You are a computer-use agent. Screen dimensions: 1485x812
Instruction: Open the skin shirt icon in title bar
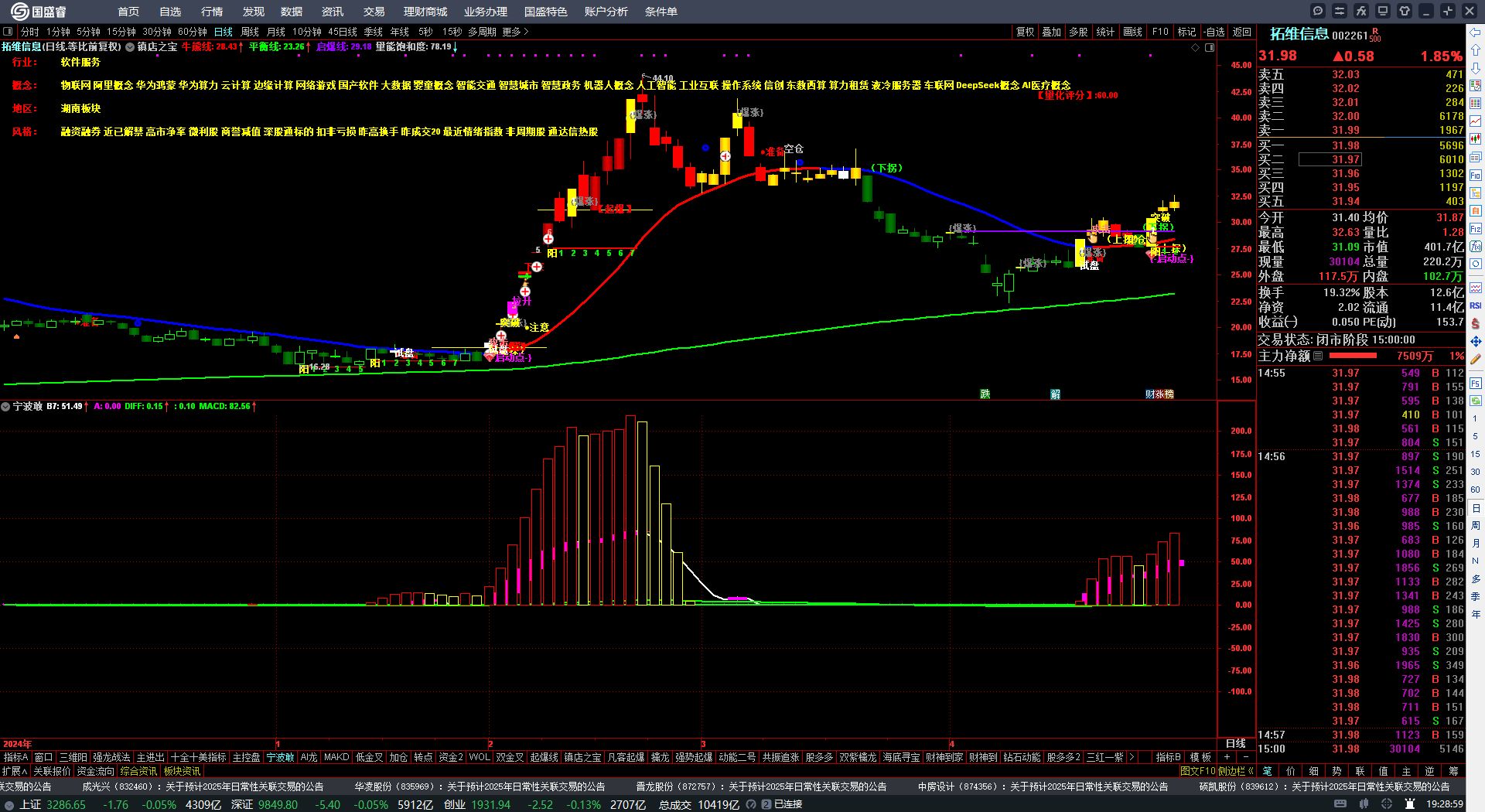point(1405,11)
